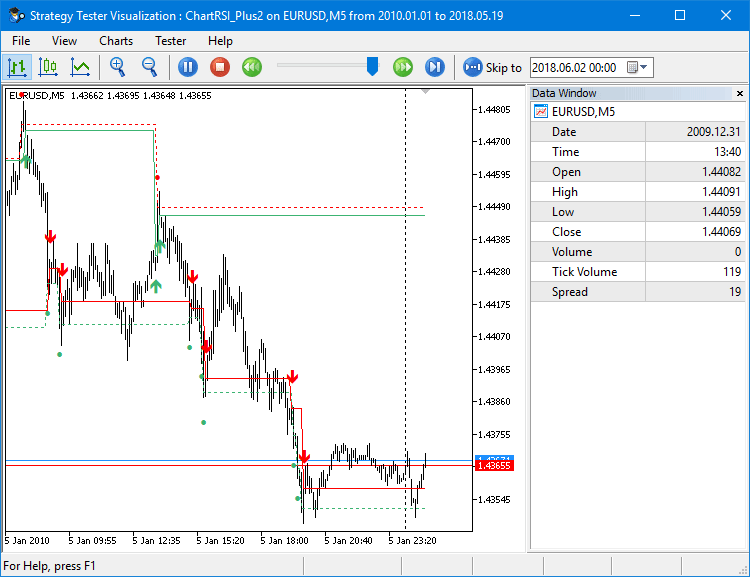Open the Charts menu
This screenshot has height=577, width=750.
tap(116, 41)
